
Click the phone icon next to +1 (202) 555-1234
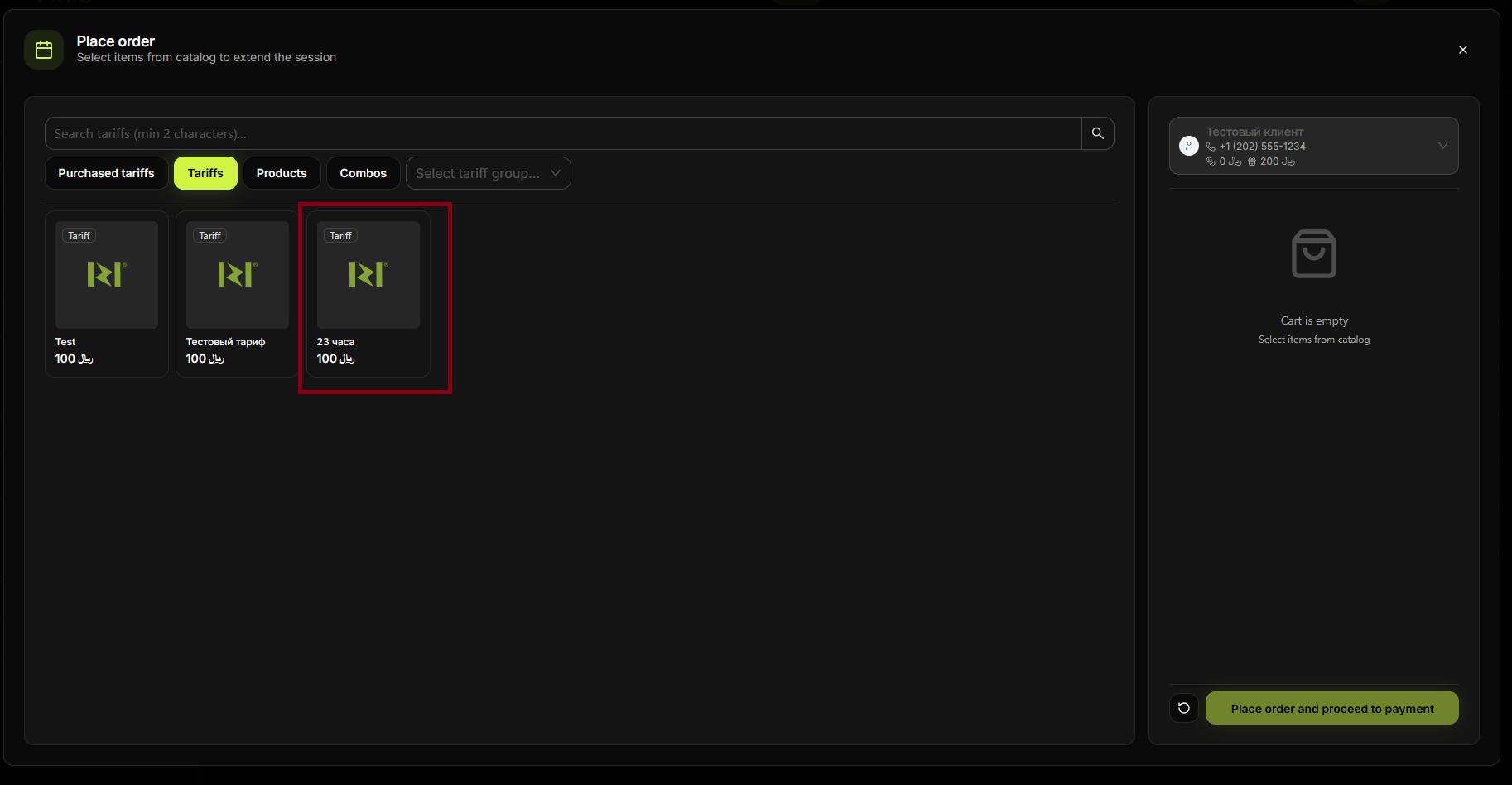[1211, 146]
